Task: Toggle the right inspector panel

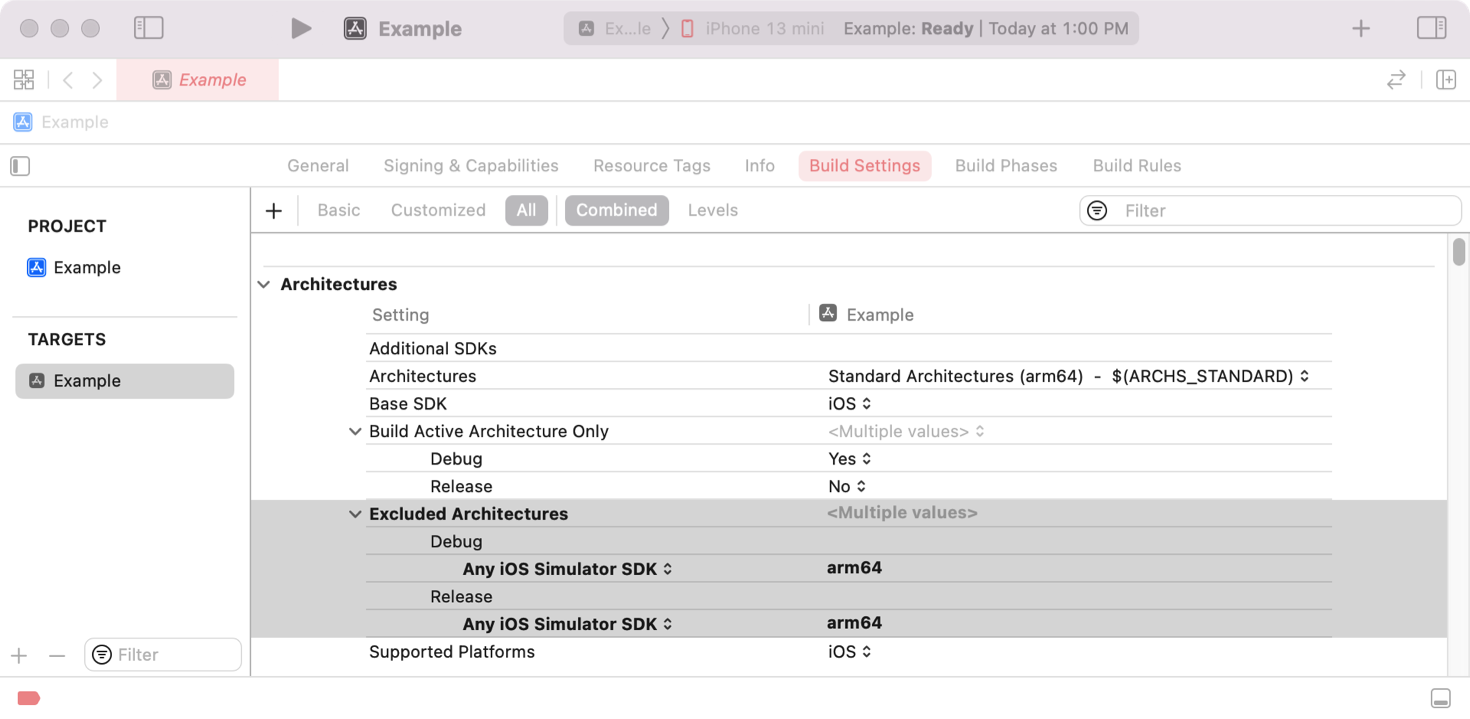Action: click(x=1431, y=28)
